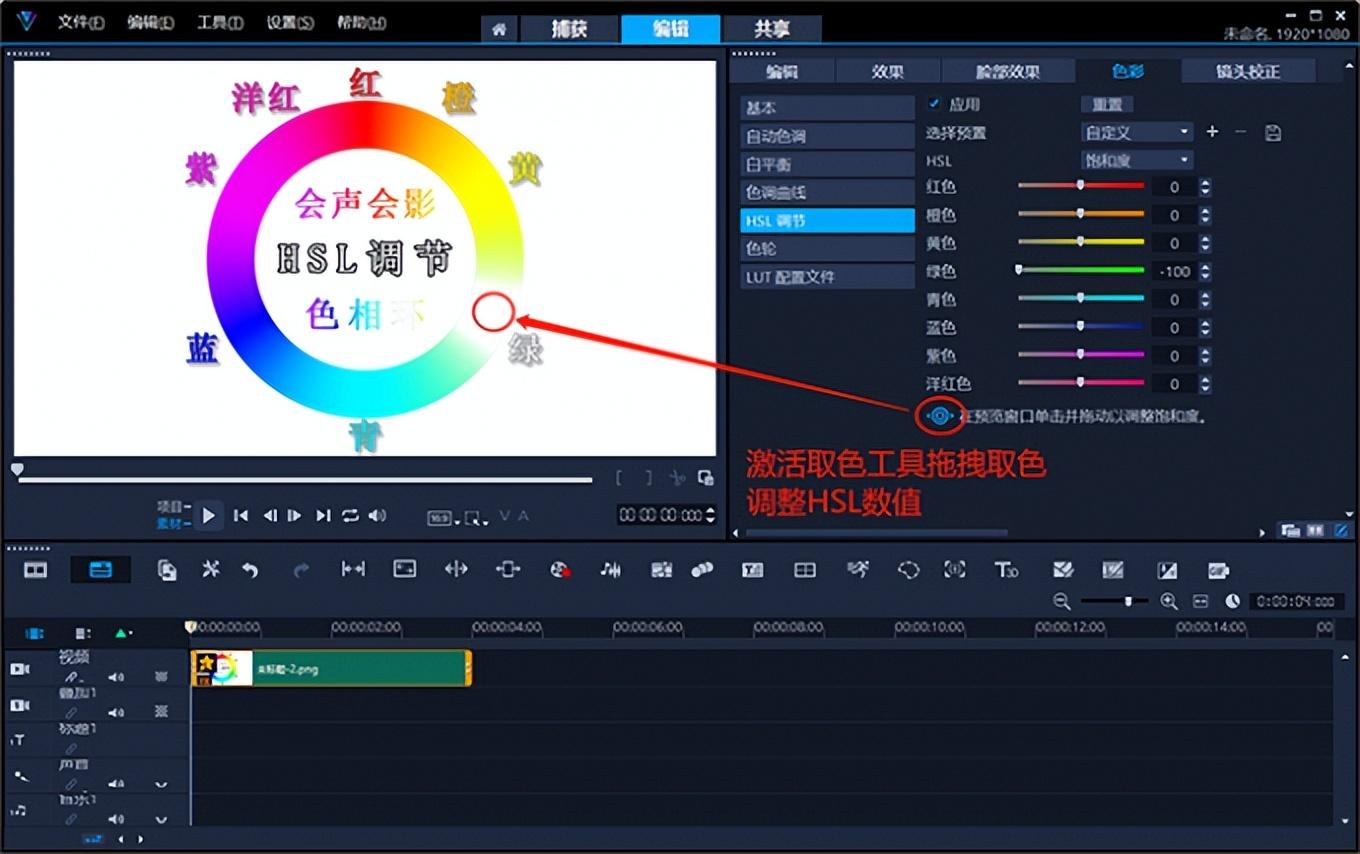Open the 工具 Tools menu
This screenshot has width=1360, height=854.
point(220,22)
